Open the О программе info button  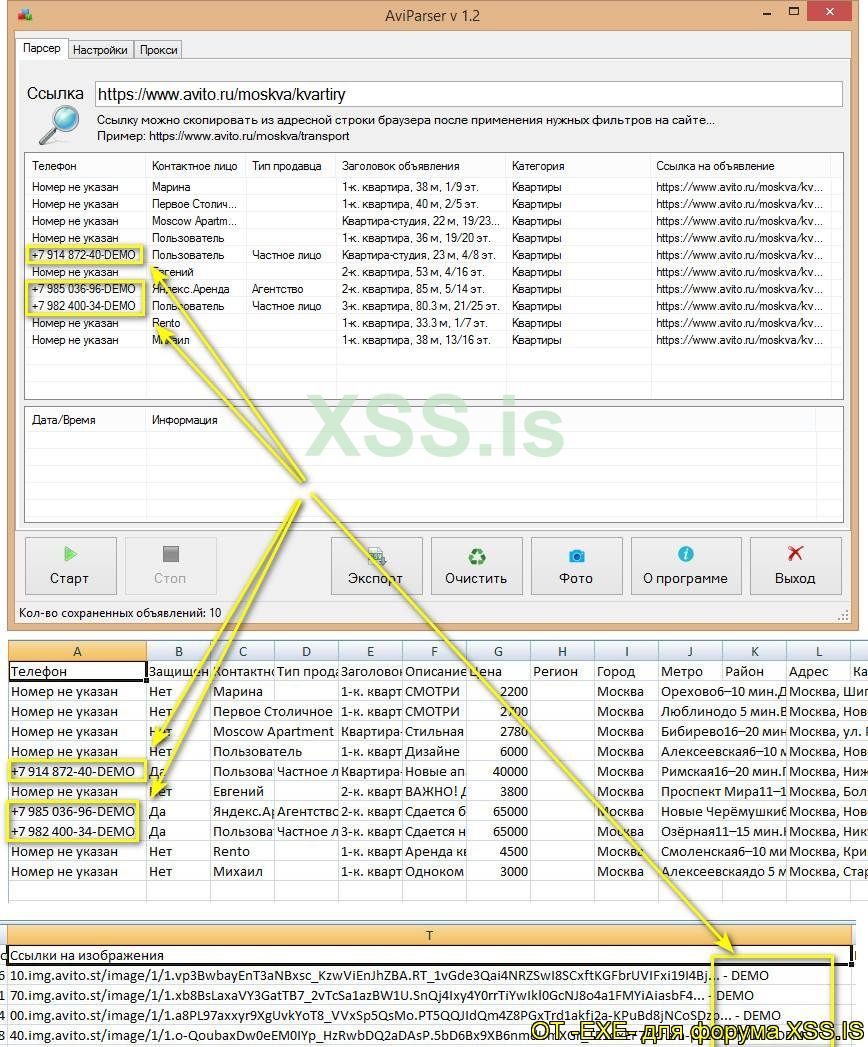pyautogui.click(x=686, y=566)
